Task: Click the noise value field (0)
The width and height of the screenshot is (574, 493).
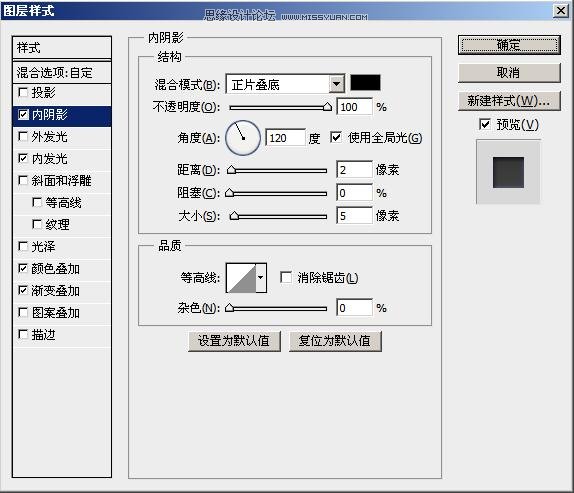Action: [x=354, y=308]
